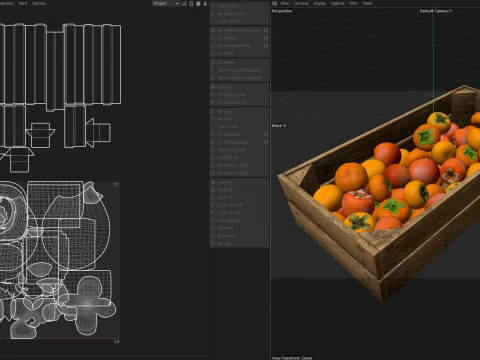This screenshot has width=480, height=360.
Task: Click the chart icon beside the Project dropdown
Action: point(184,3)
